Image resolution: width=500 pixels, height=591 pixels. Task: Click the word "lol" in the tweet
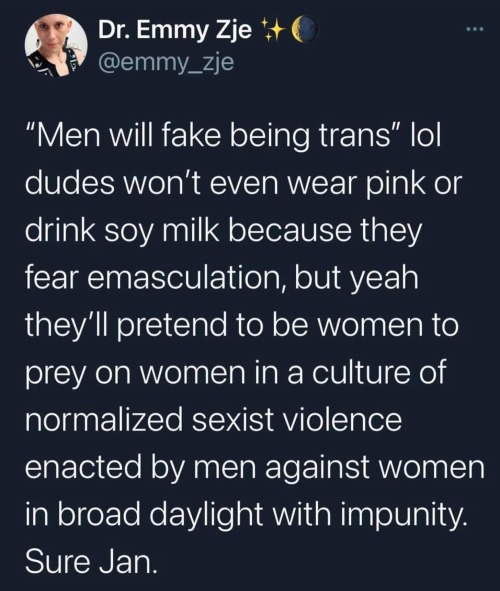coord(427,135)
